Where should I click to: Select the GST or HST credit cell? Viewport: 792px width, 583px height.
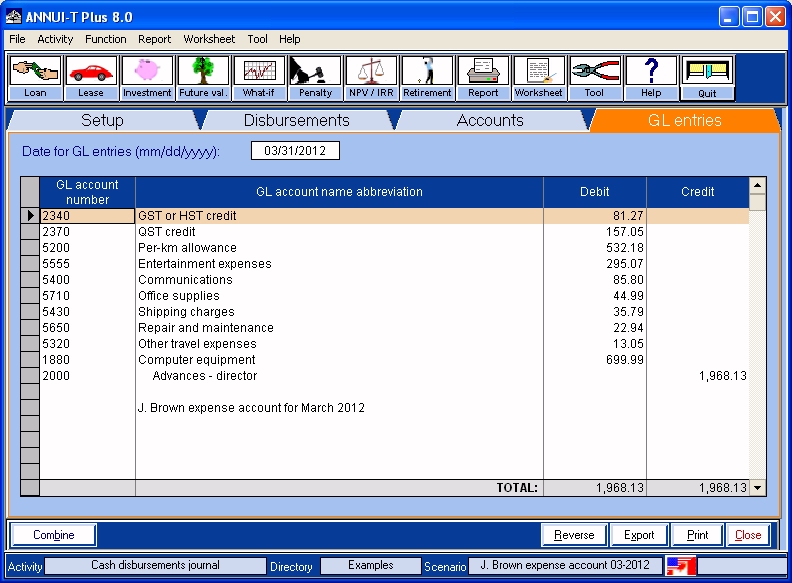(339, 216)
